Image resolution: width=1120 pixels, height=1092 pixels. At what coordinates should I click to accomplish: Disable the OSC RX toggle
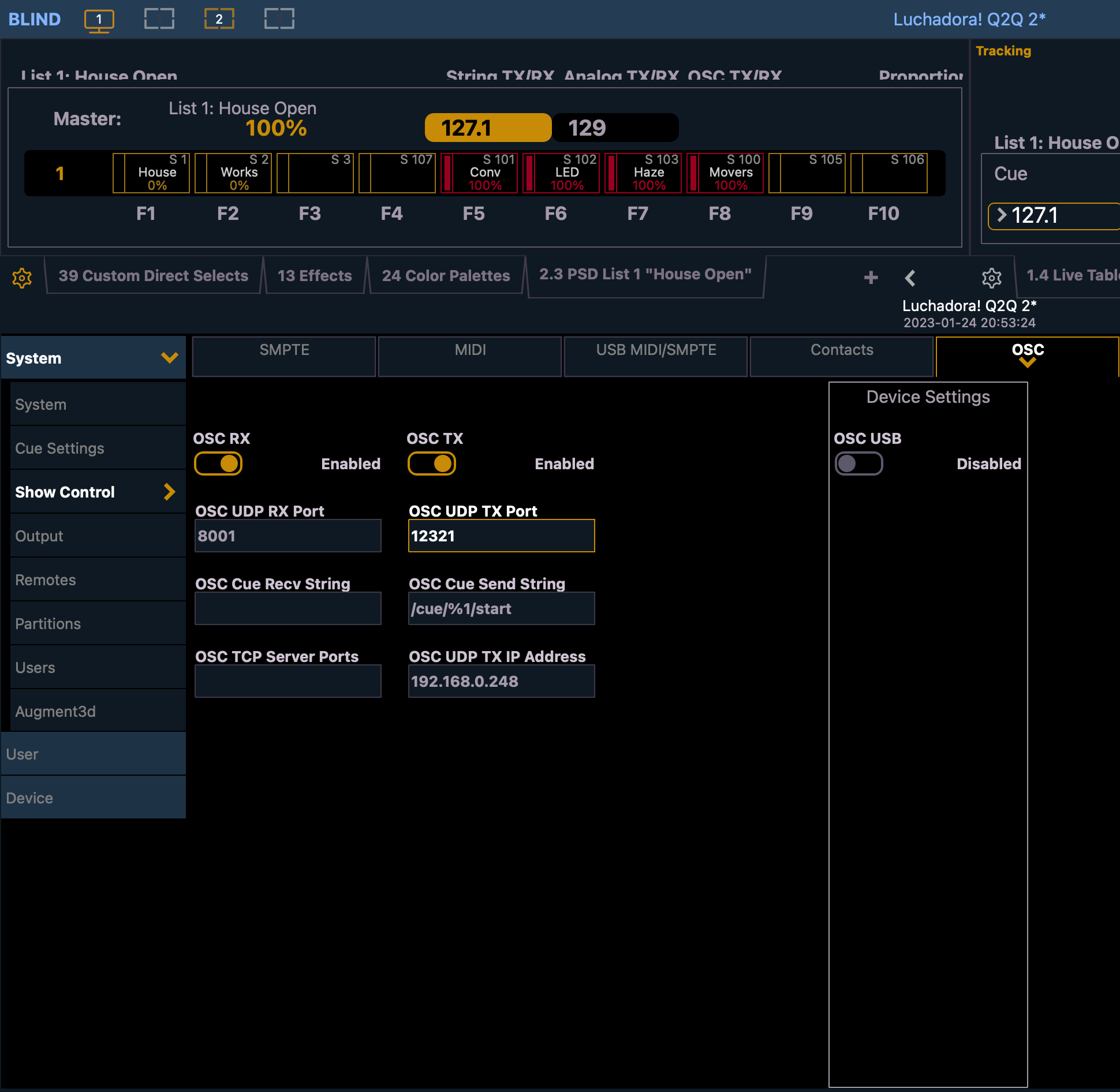pyautogui.click(x=218, y=463)
